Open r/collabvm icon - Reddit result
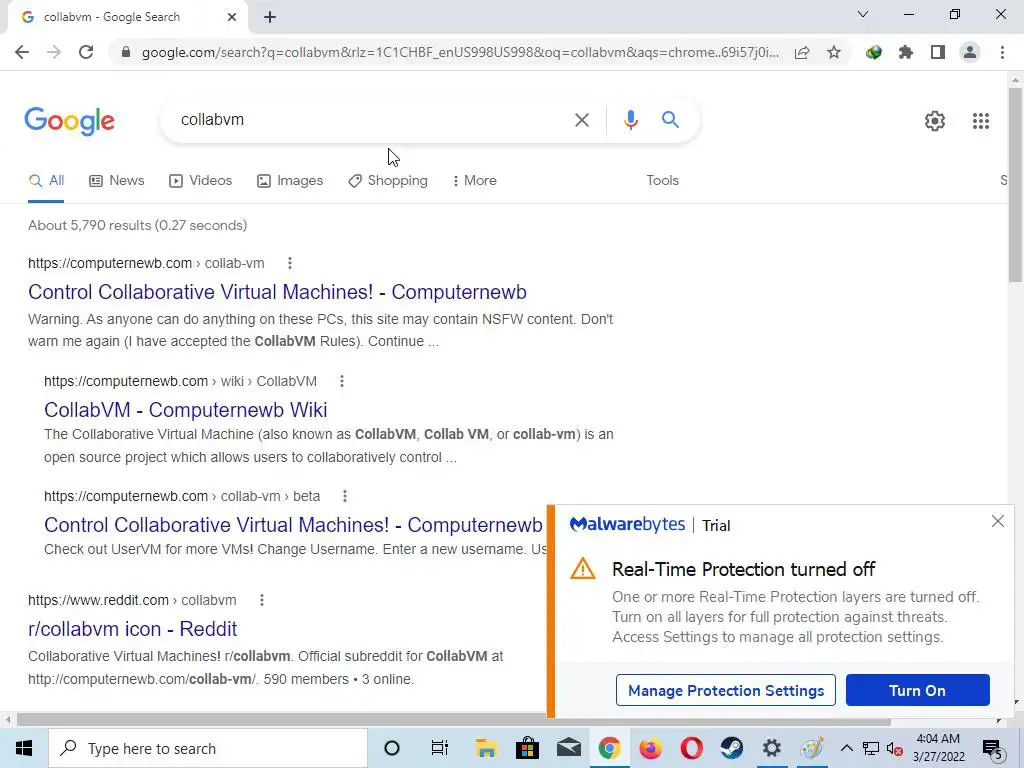Viewport: 1024px width, 768px height. [133, 630]
